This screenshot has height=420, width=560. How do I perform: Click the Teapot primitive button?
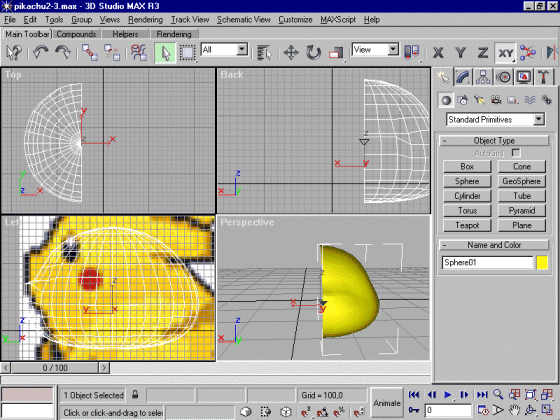(x=467, y=225)
